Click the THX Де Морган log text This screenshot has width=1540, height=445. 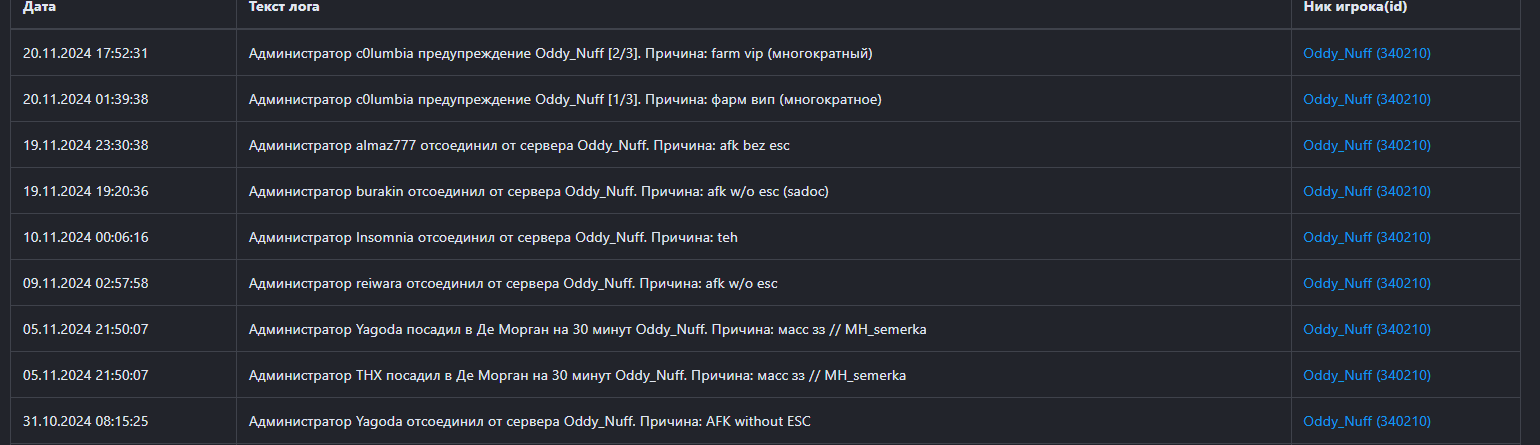[577, 375]
